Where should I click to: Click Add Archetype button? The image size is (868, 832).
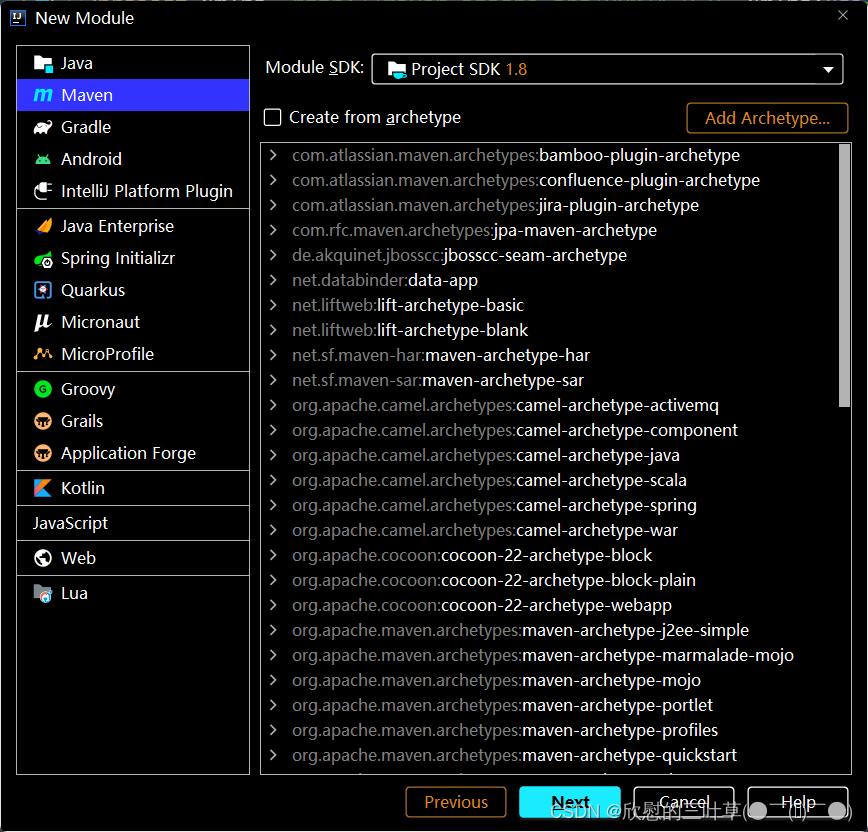tap(767, 118)
